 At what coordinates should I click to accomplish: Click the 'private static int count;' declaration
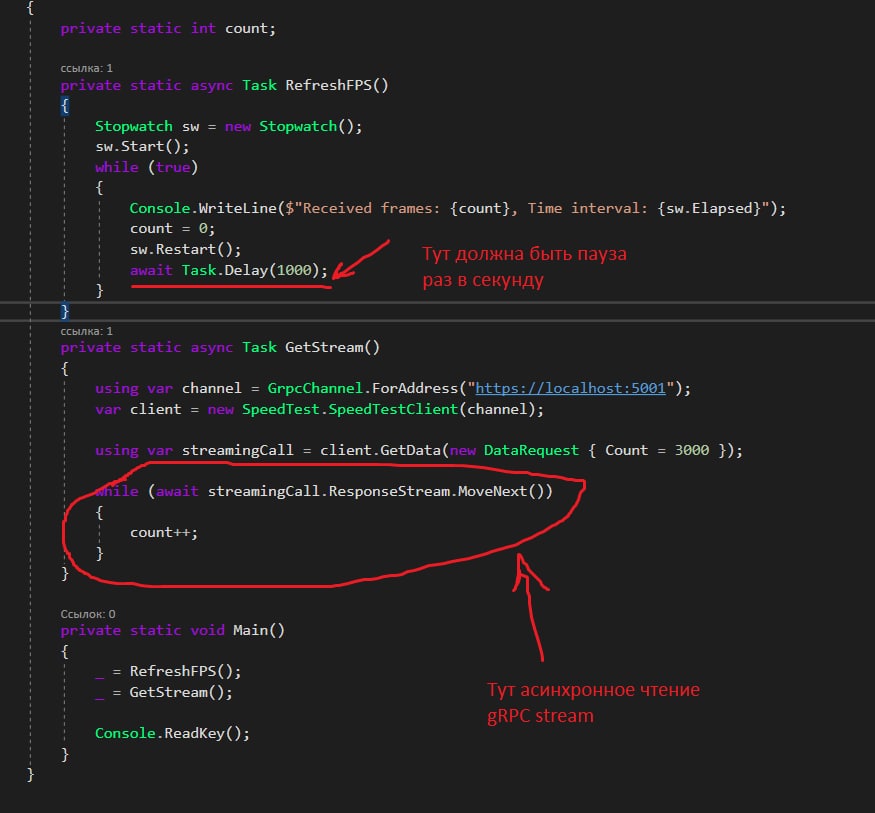(x=168, y=28)
